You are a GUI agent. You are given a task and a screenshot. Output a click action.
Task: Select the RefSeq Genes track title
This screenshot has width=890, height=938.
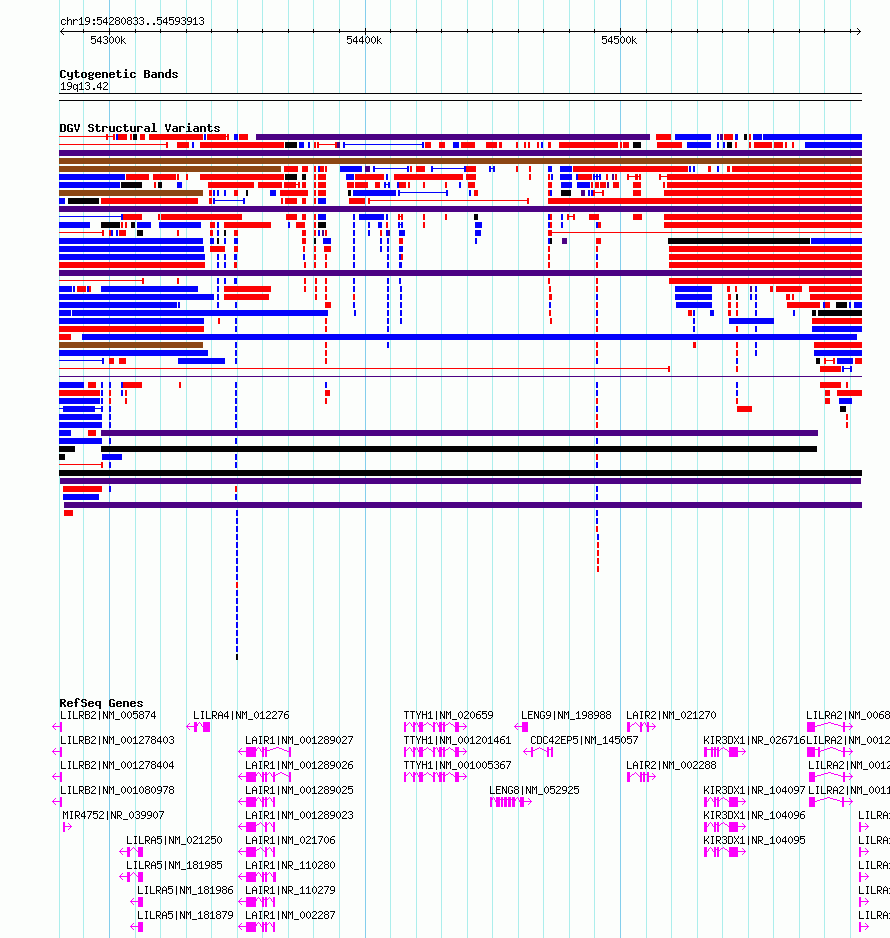(101, 703)
